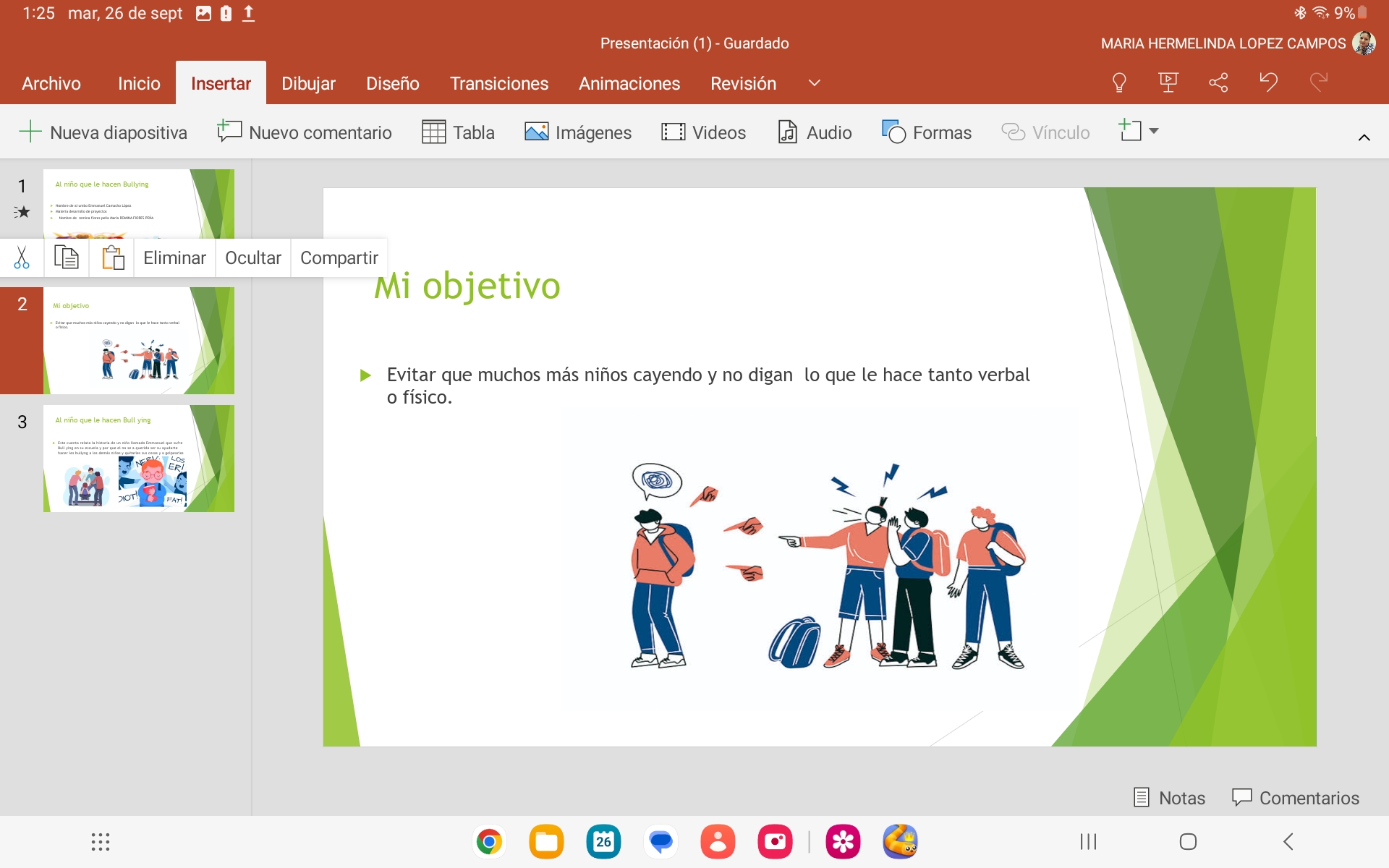The width and height of the screenshot is (1389, 868).
Task: Tap the share icon in header
Action: pyautogui.click(x=1218, y=83)
